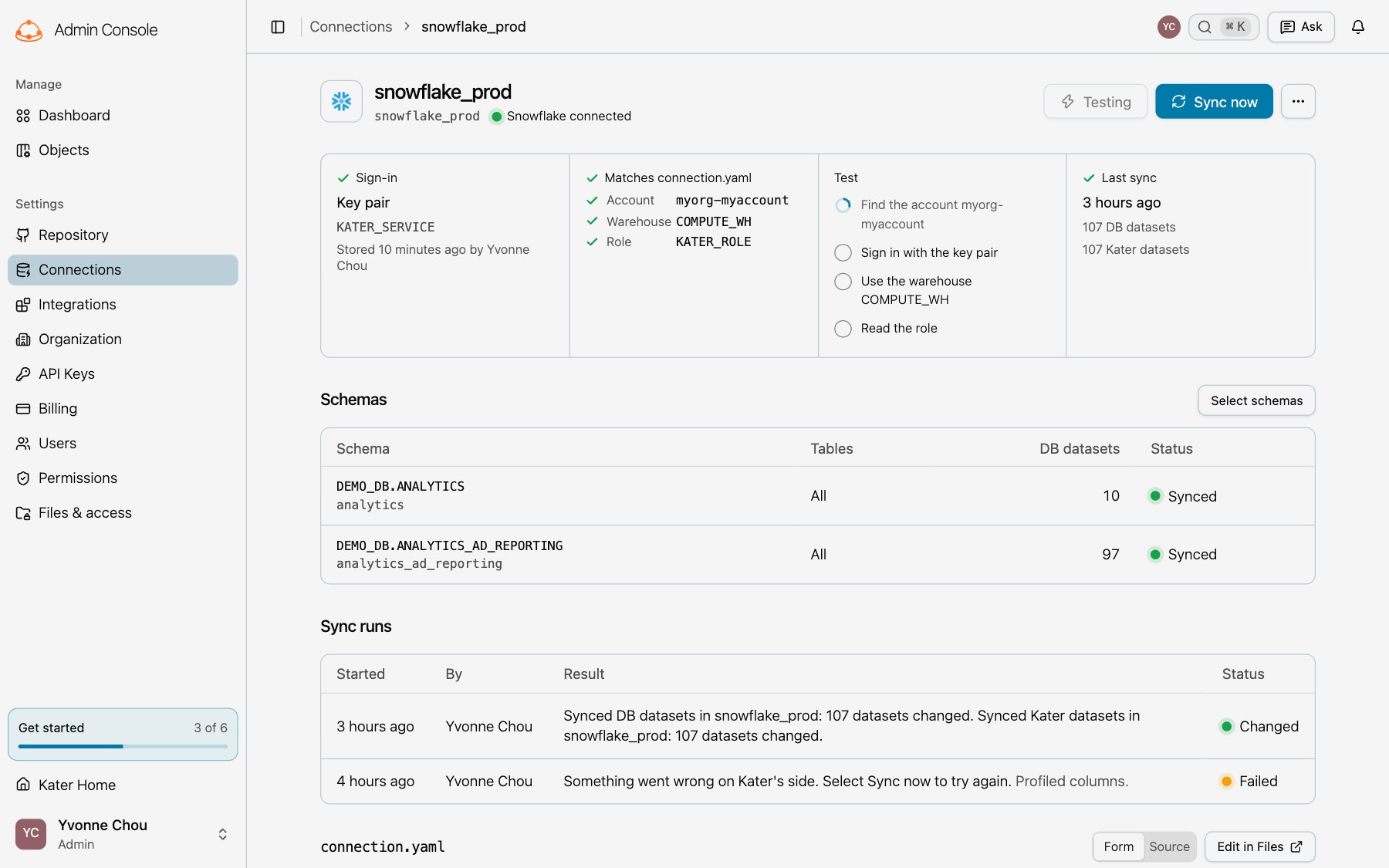Screen dimensions: 1389x868
Task: Click the 'Find the account' loading step
Action: pyautogui.click(x=918, y=214)
